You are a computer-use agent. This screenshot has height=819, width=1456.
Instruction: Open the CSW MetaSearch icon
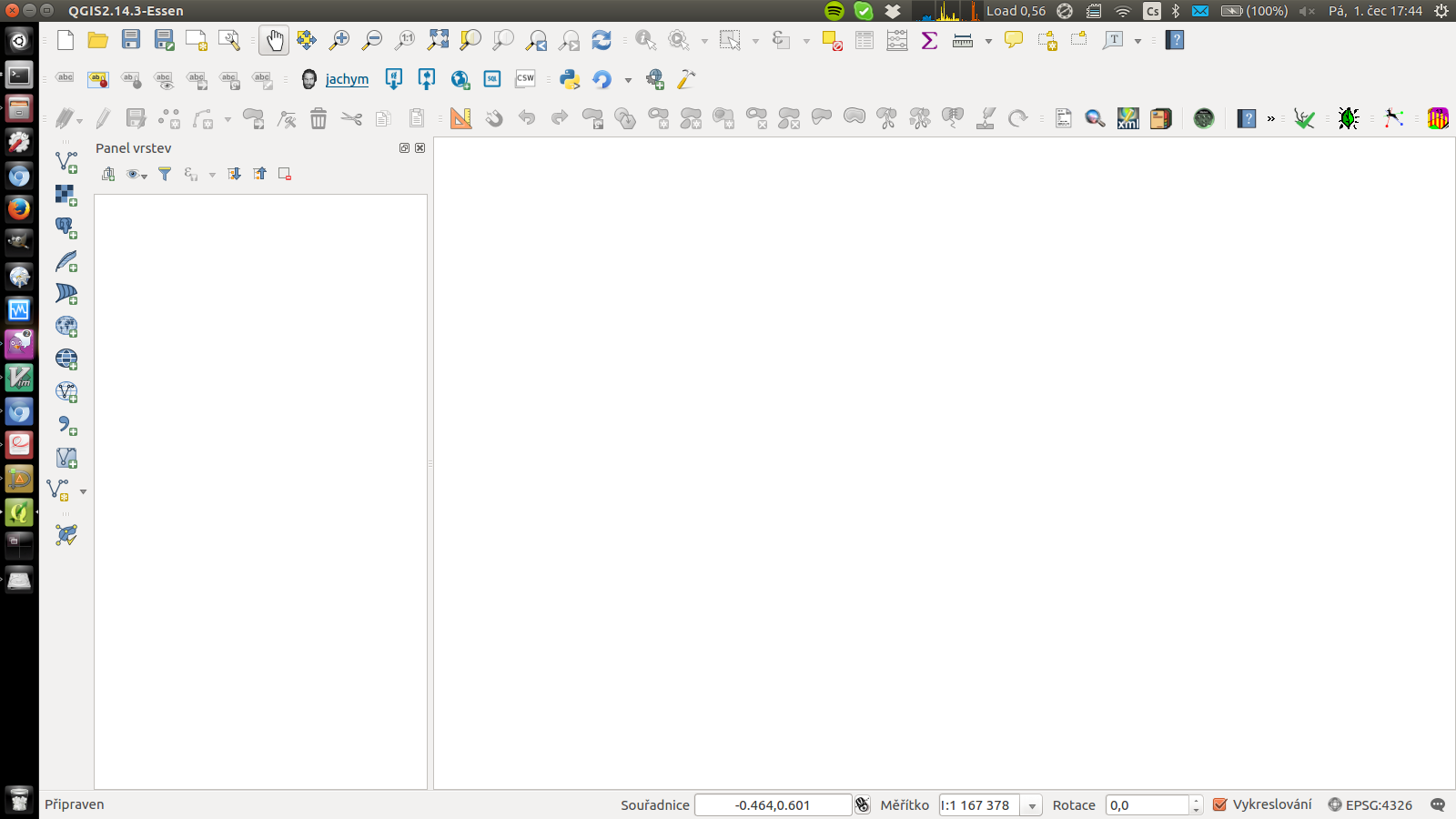(x=525, y=79)
